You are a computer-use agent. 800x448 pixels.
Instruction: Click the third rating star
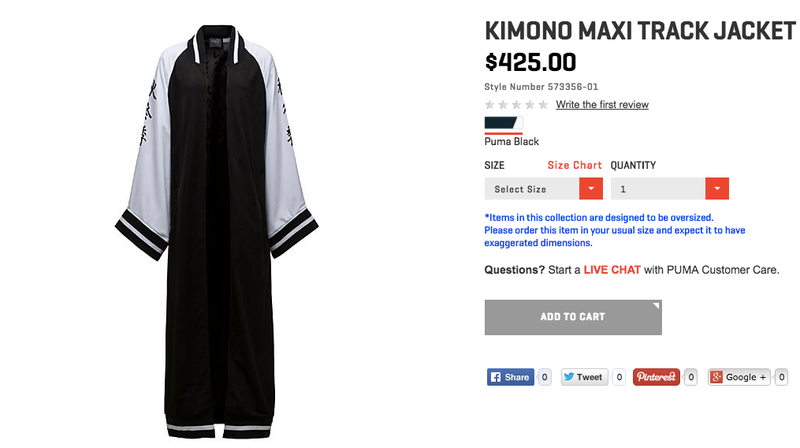(x=516, y=105)
